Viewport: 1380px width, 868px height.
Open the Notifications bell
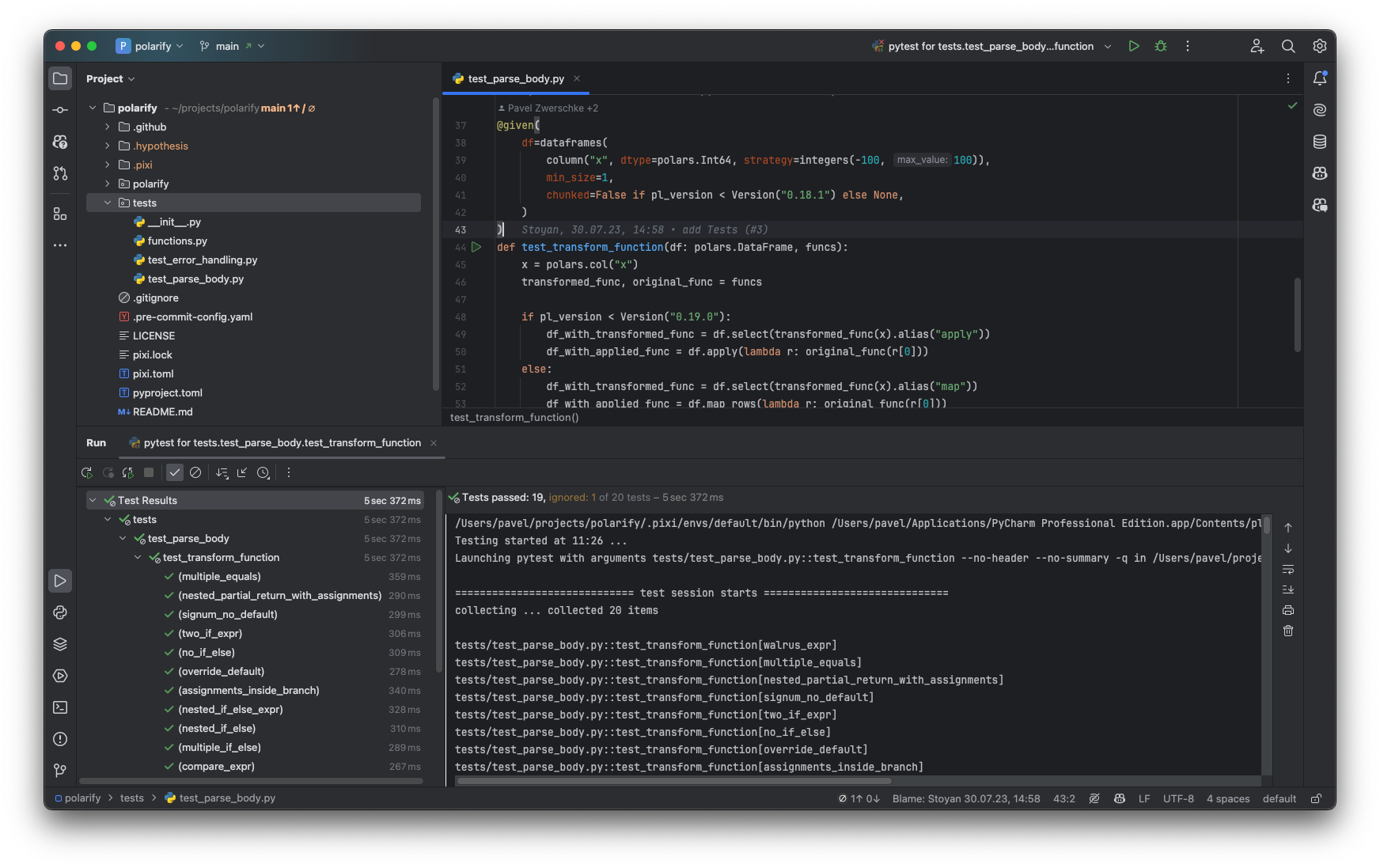(1320, 78)
